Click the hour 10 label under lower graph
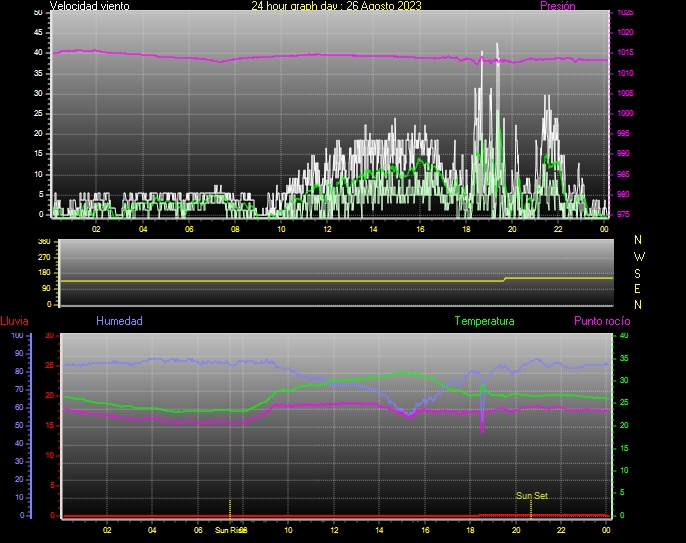Image resolution: width=686 pixels, height=543 pixels. click(288, 530)
